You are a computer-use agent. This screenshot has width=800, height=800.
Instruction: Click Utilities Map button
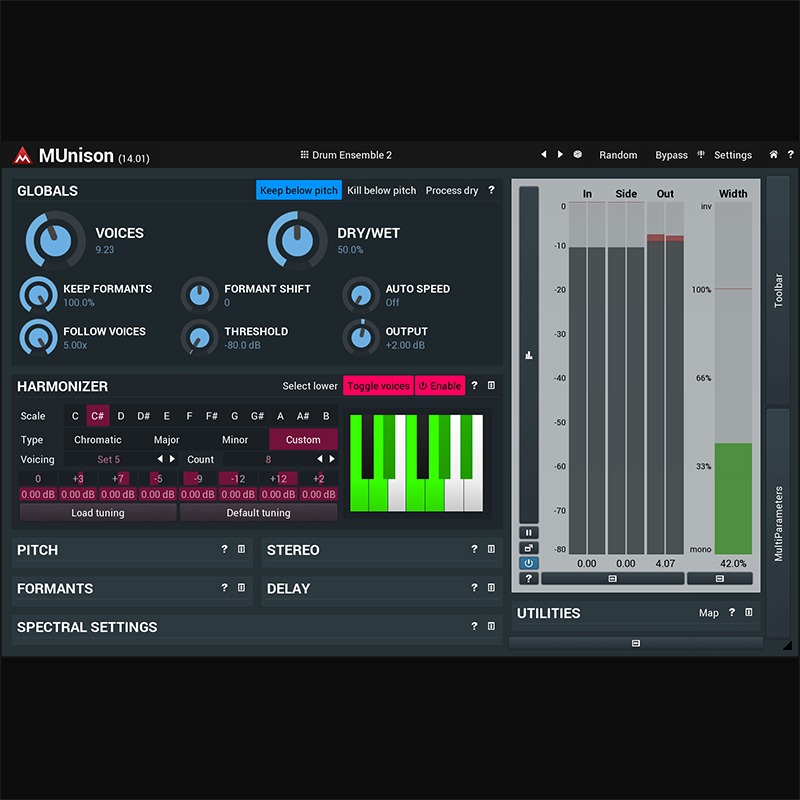pos(709,612)
